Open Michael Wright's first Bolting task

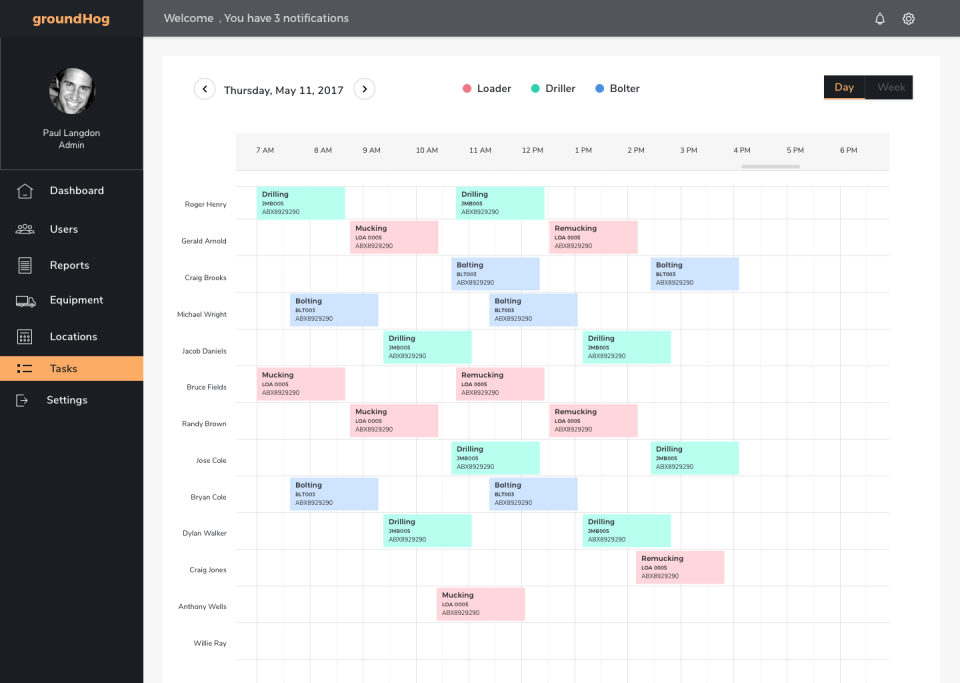[x=334, y=310]
